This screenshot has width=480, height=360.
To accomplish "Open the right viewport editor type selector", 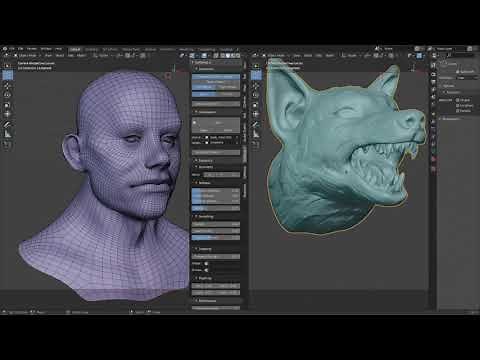I will tap(255, 55).
